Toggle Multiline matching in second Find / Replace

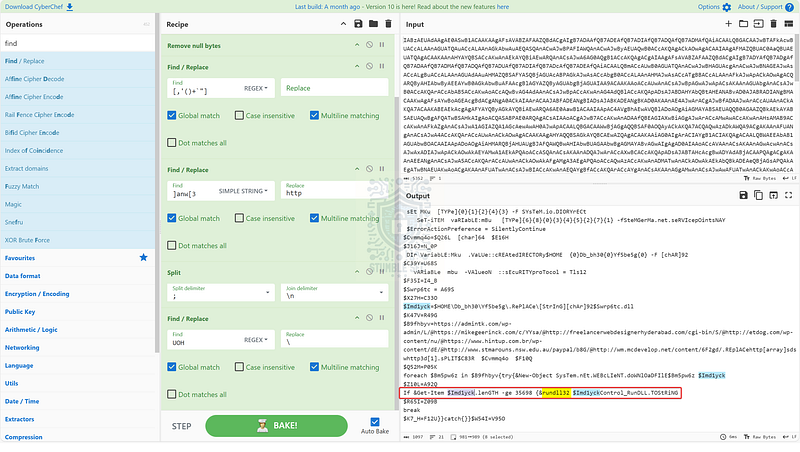tap(314, 218)
